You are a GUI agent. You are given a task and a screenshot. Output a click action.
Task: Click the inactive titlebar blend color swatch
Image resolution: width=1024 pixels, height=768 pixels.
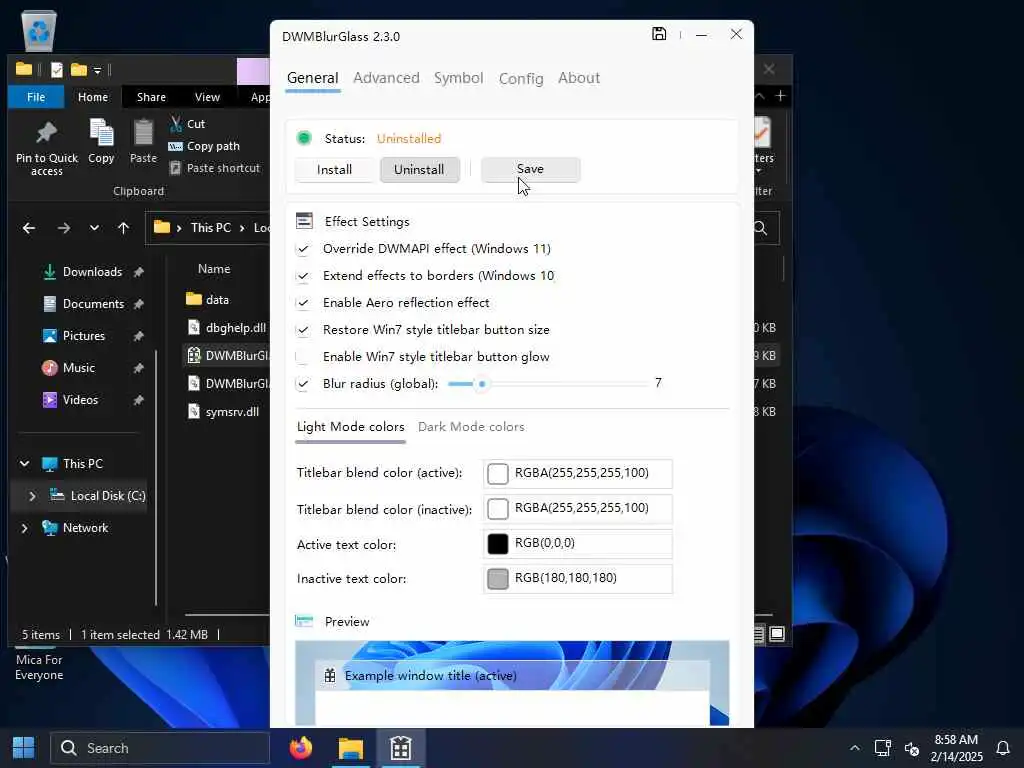(498, 508)
